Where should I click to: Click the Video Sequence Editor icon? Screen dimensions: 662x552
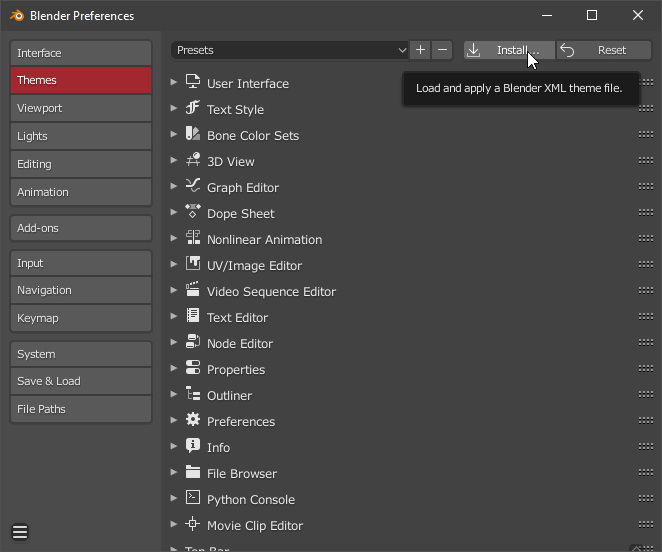click(193, 290)
